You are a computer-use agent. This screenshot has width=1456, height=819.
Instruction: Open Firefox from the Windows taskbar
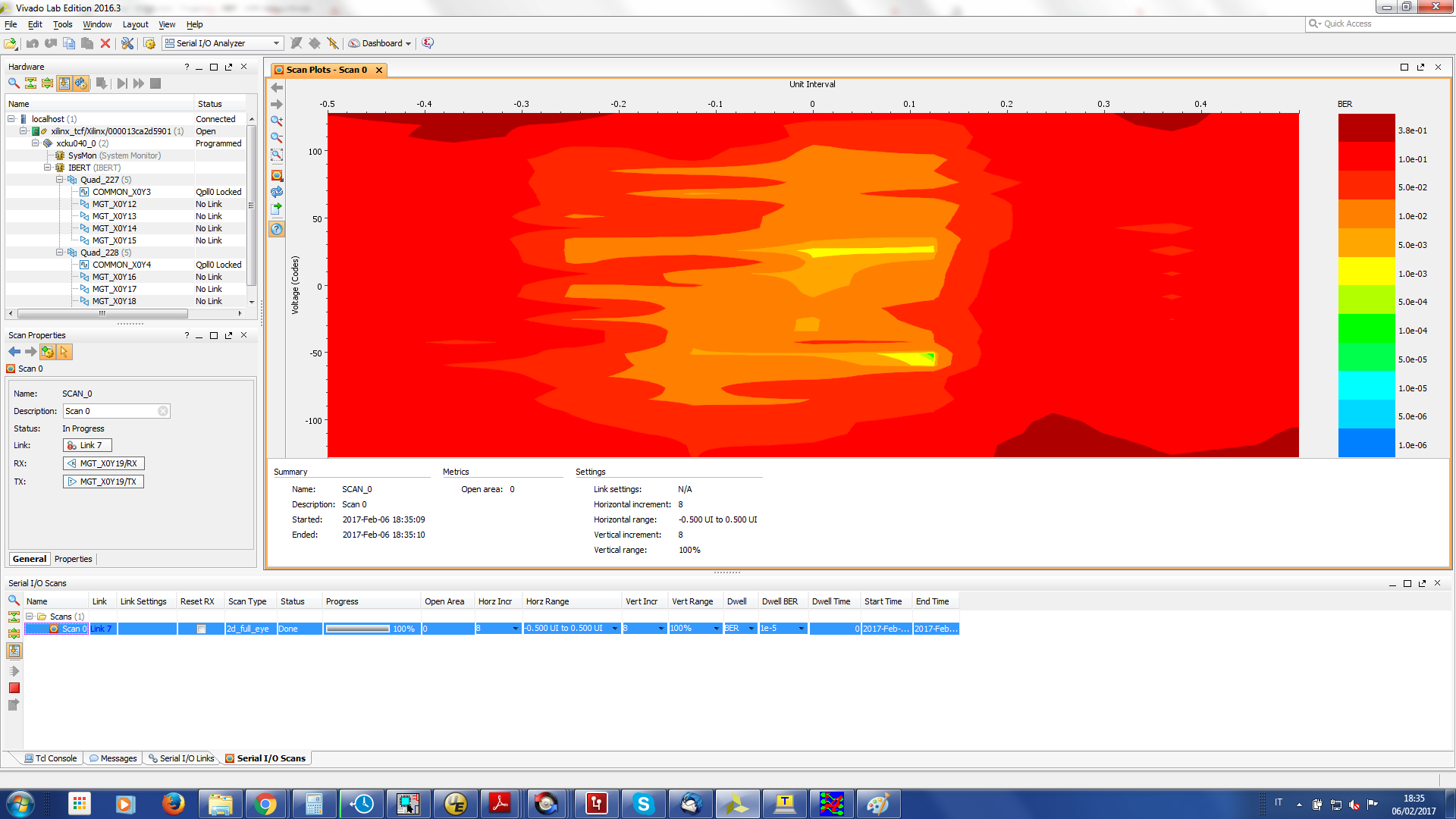[173, 804]
